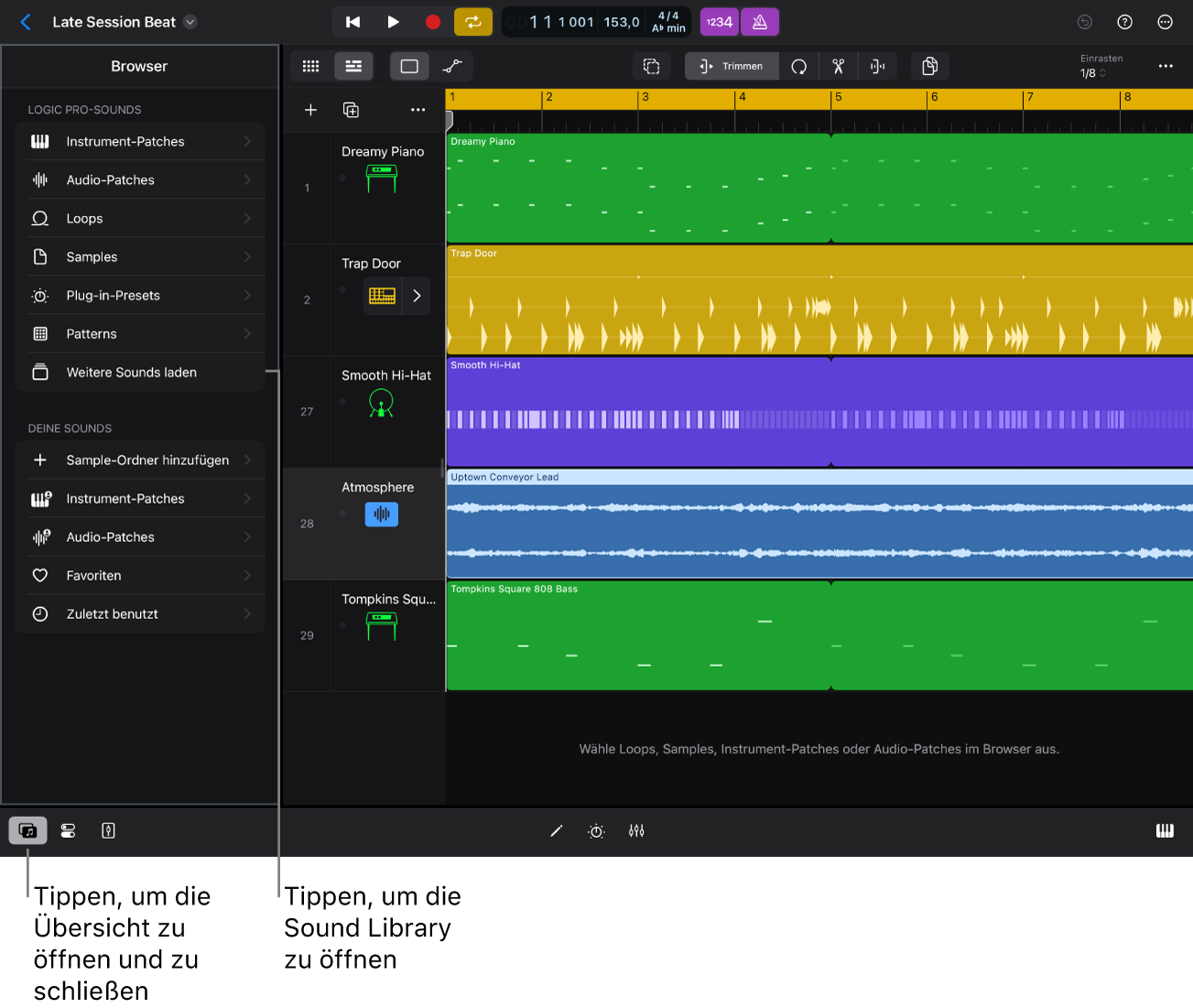Select the Split scissors tool
1193x1008 pixels.
pyautogui.click(x=838, y=66)
